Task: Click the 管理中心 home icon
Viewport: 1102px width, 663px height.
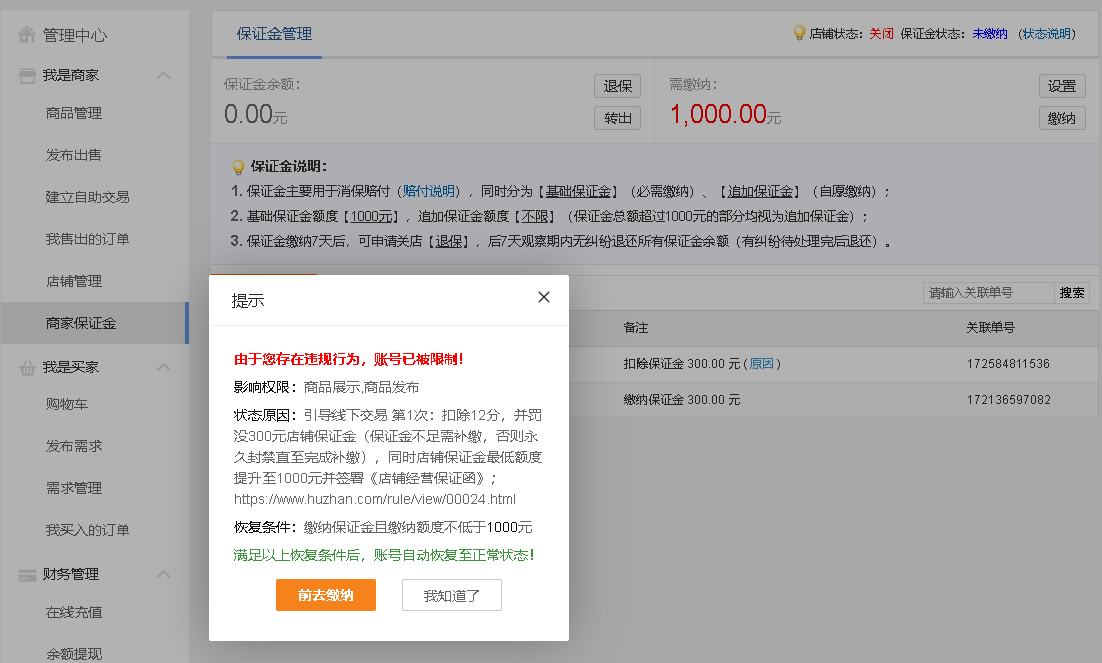Action: (27, 35)
